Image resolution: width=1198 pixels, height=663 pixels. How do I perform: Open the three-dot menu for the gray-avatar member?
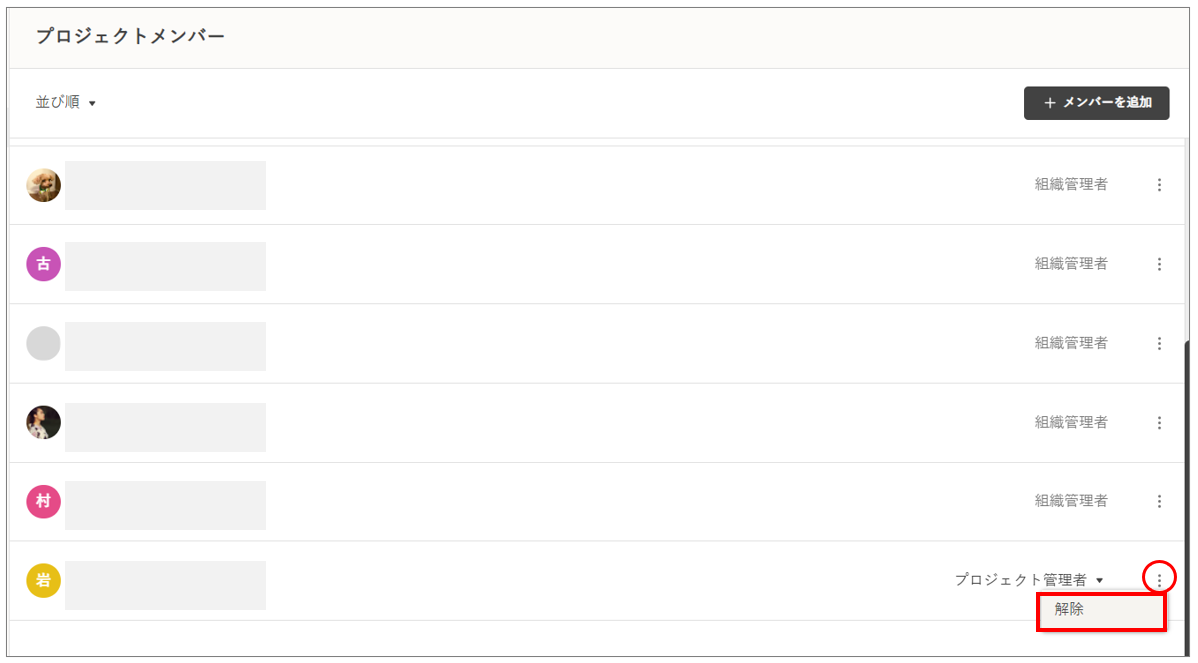(1159, 343)
